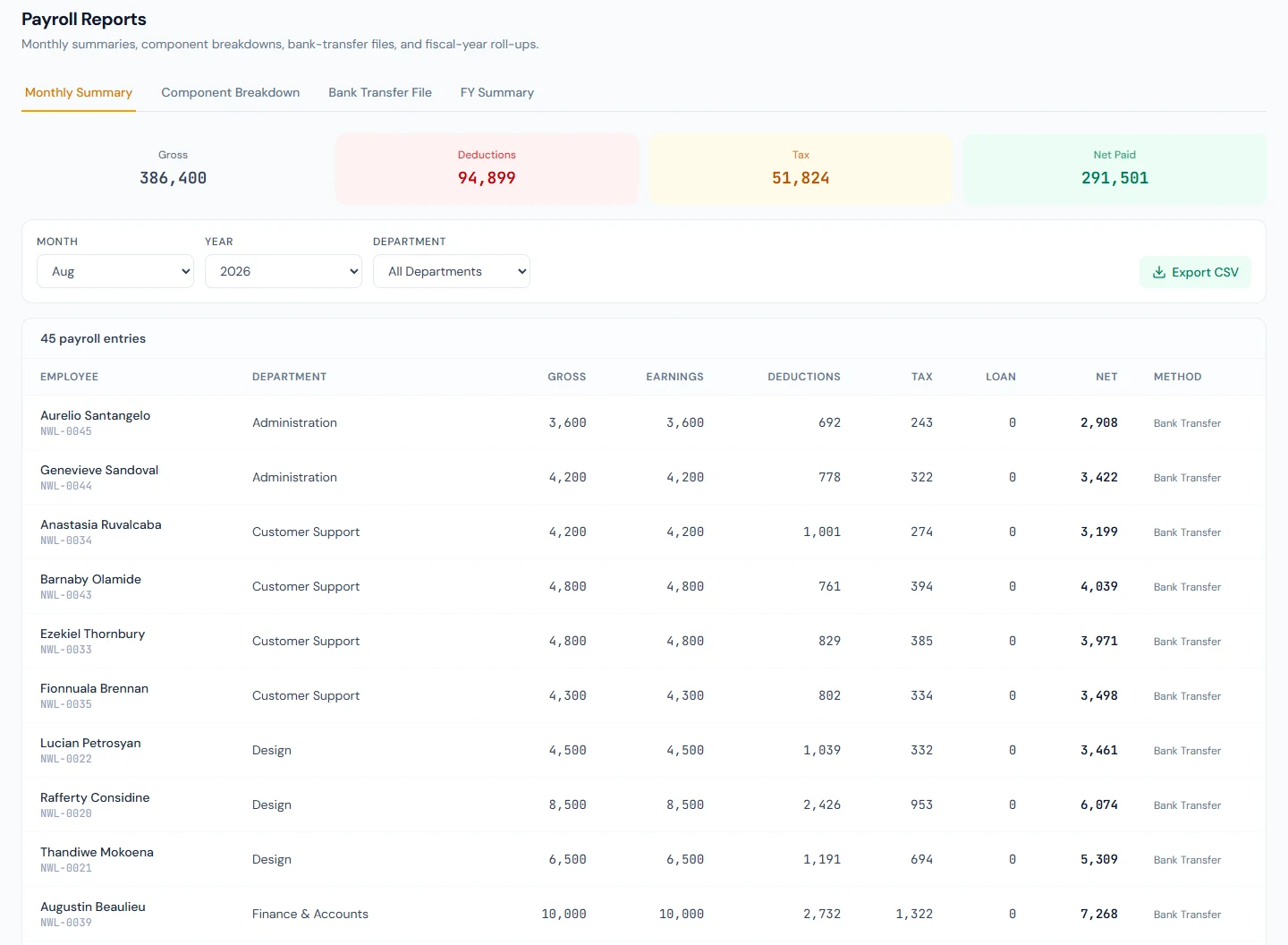This screenshot has width=1288, height=945.
Task: Click the DEPARTMENT column header
Action: [x=290, y=377]
